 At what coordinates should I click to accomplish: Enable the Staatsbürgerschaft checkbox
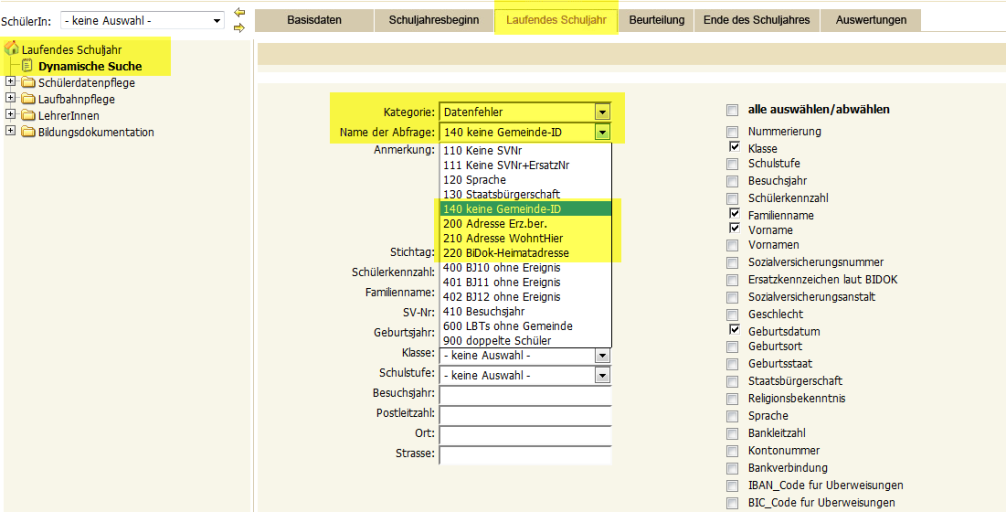pos(732,382)
